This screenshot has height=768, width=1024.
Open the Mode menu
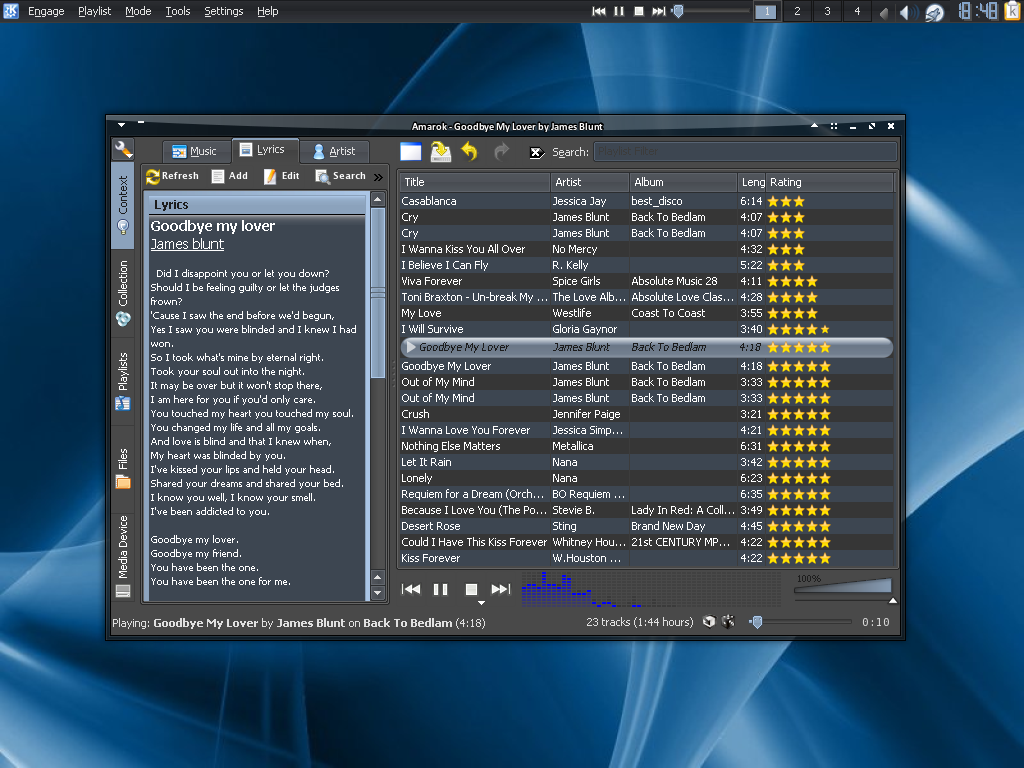tap(138, 11)
